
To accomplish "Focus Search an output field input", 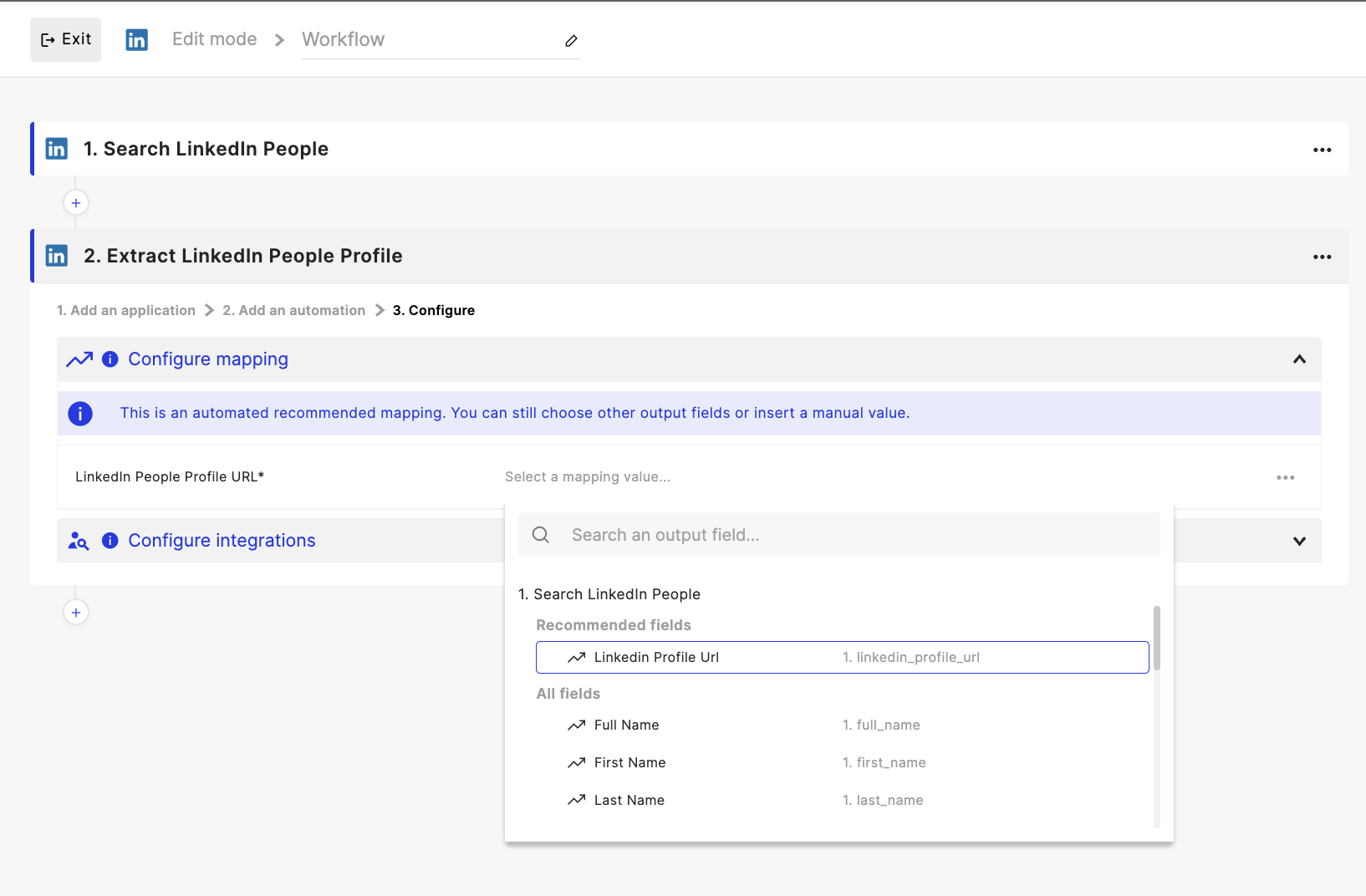I will click(x=839, y=535).
